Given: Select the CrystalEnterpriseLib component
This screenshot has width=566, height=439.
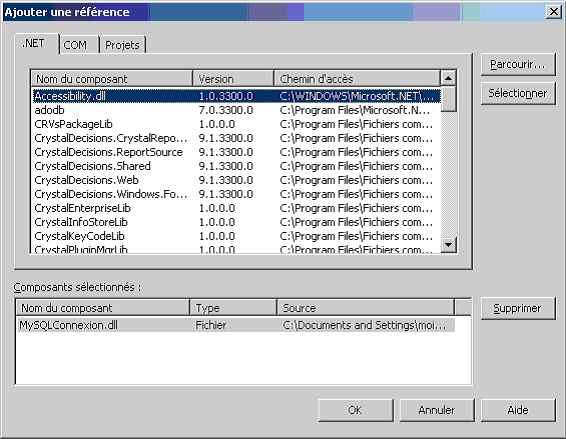Looking at the screenshot, I should (236, 208).
